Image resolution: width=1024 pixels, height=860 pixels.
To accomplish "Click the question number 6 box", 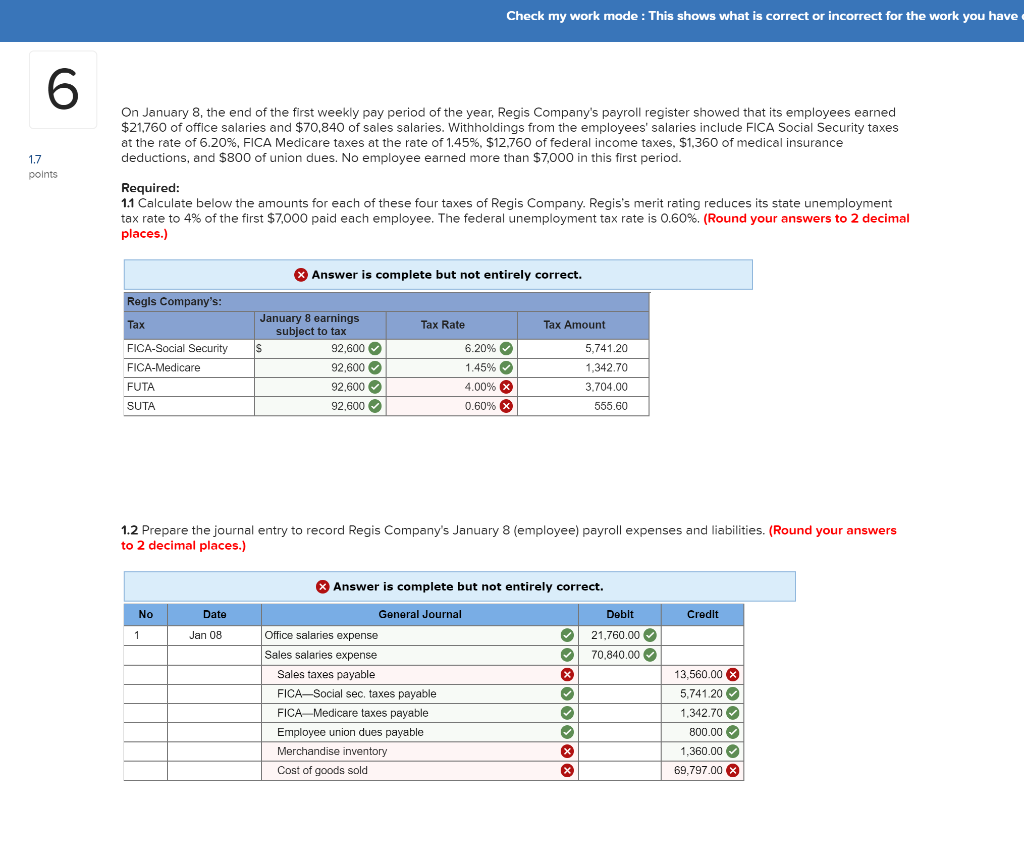I will click(x=63, y=89).
